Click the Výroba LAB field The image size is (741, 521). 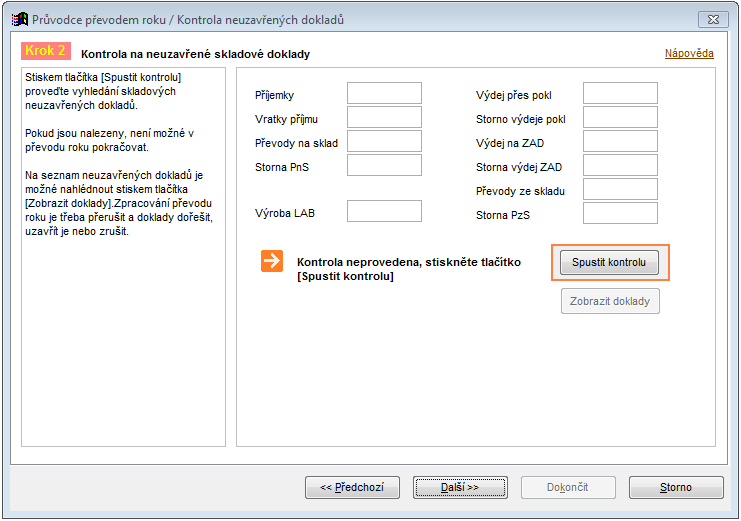(x=384, y=211)
